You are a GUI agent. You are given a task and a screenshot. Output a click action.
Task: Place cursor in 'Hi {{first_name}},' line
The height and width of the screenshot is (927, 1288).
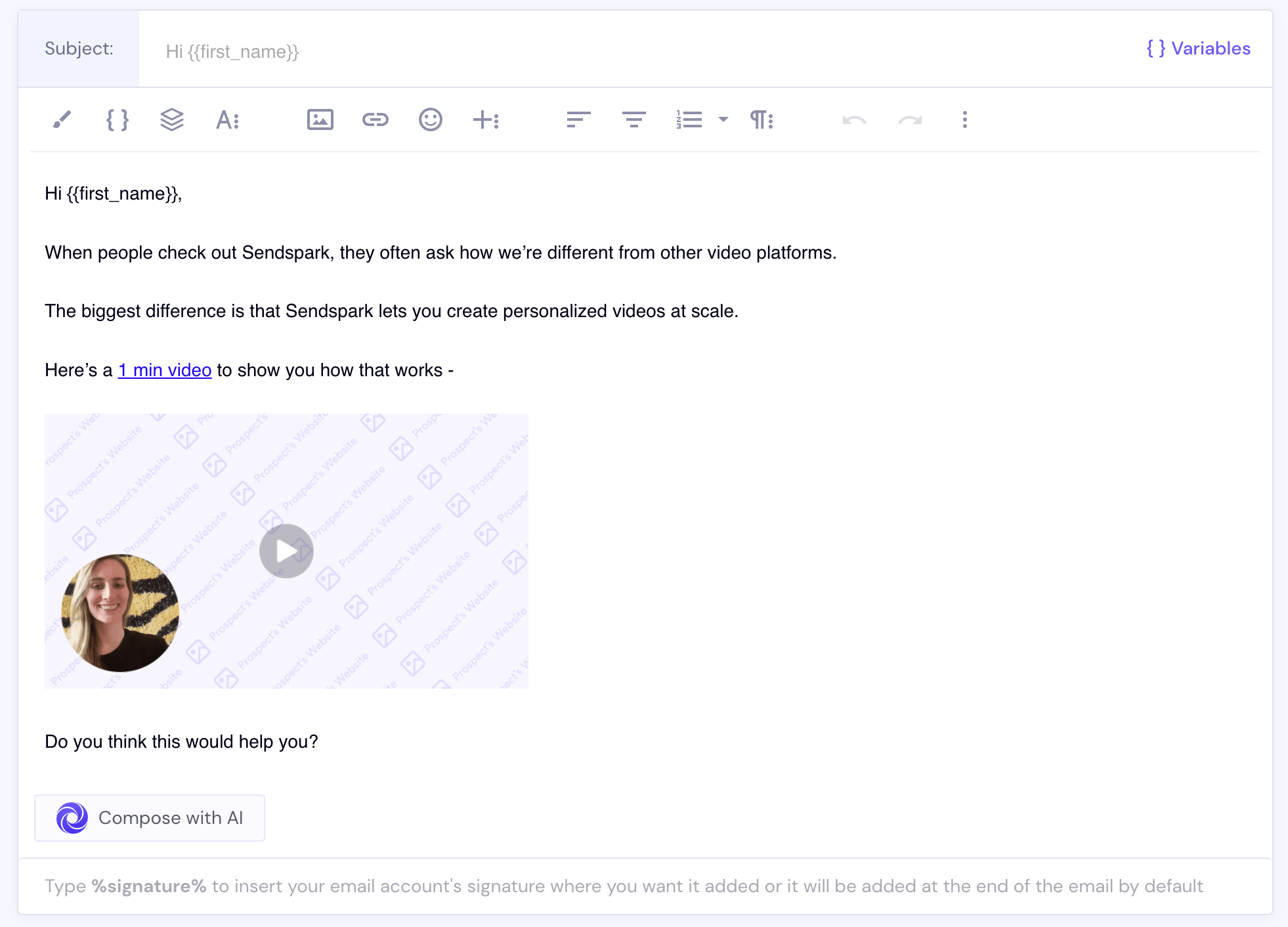[113, 194]
